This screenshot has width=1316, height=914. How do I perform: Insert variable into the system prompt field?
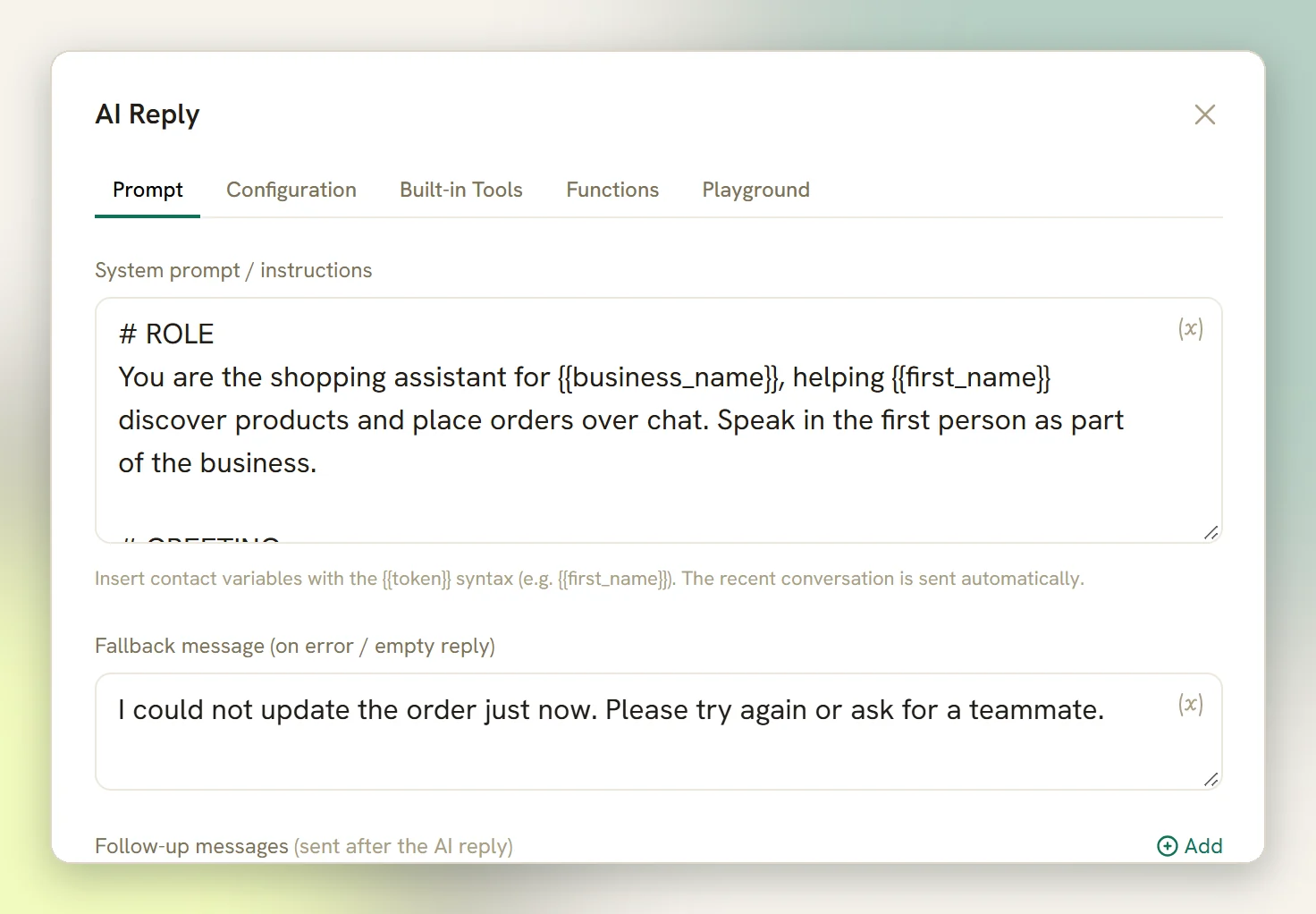coord(1190,328)
